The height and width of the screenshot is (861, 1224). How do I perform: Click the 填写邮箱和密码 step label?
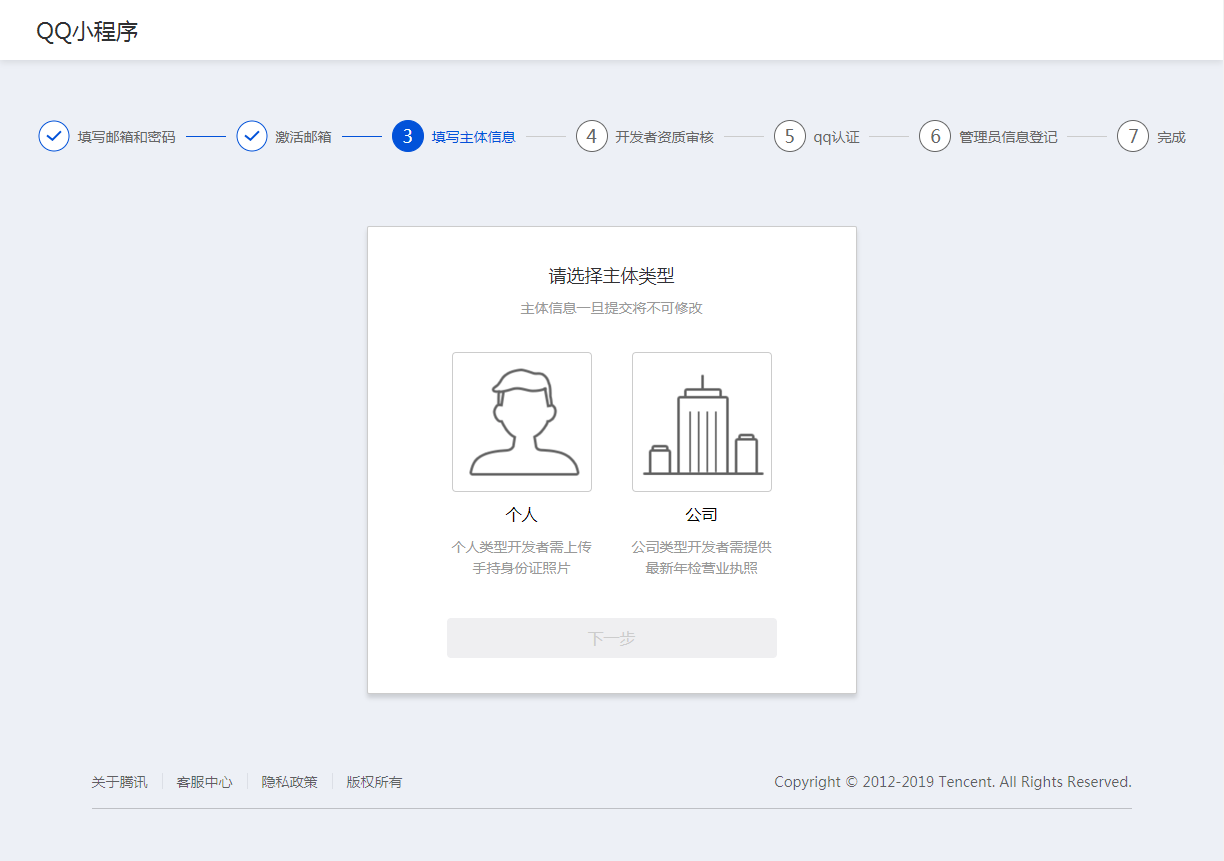tap(127, 137)
